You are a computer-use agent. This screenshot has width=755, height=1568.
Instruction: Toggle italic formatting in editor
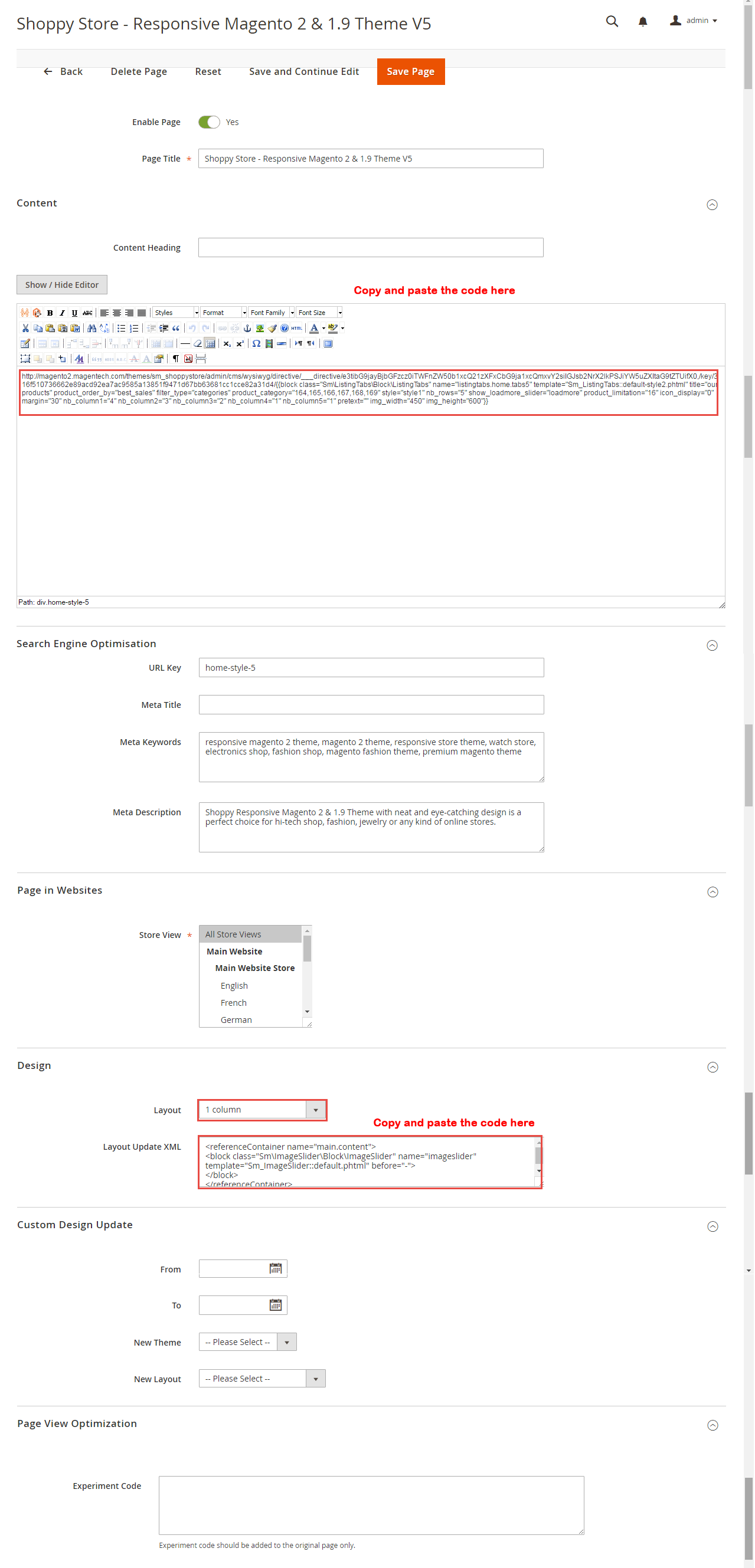pyautogui.click(x=63, y=313)
